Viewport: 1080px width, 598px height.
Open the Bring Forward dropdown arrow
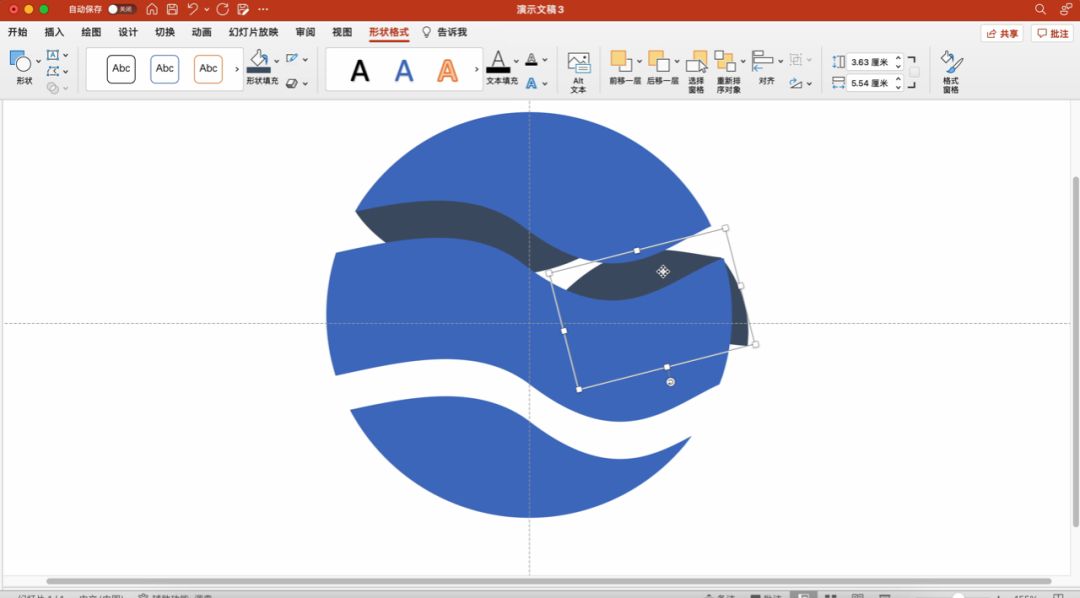point(639,61)
